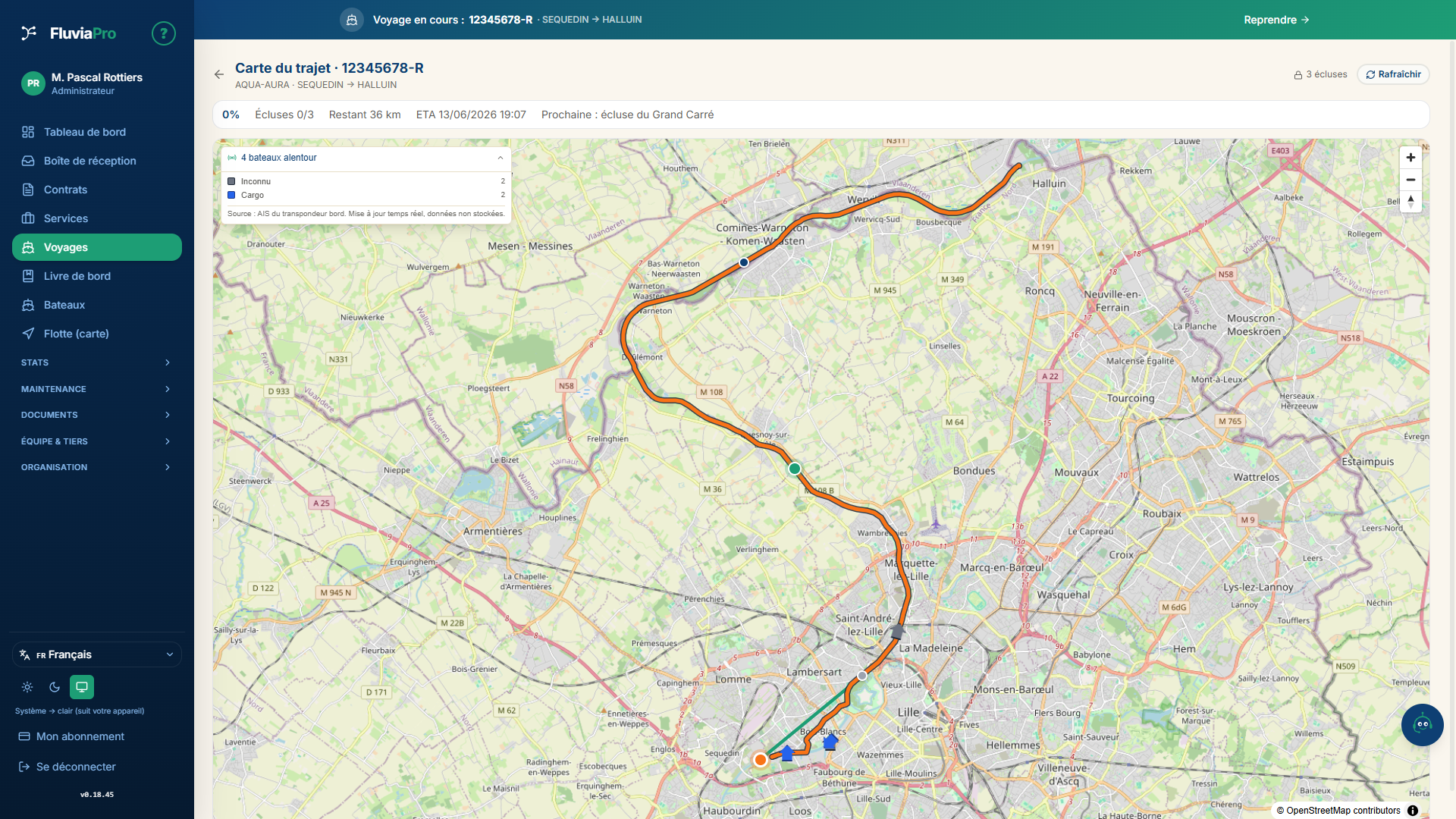
Task: Click the green lock marker on route
Action: (795, 469)
